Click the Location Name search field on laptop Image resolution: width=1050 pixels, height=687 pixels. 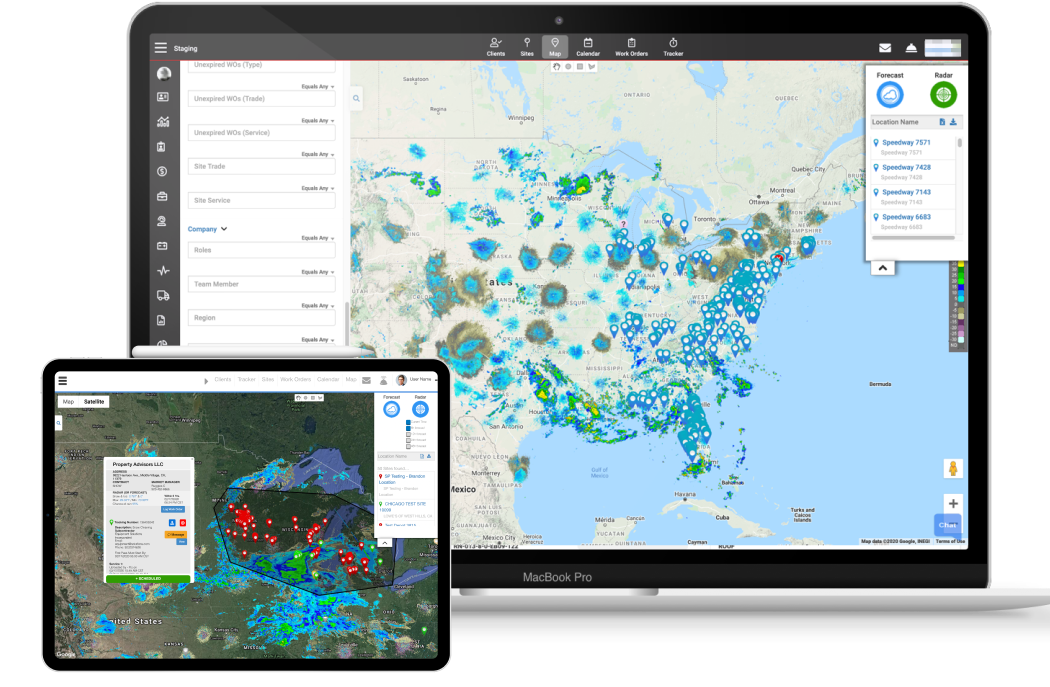coord(903,122)
